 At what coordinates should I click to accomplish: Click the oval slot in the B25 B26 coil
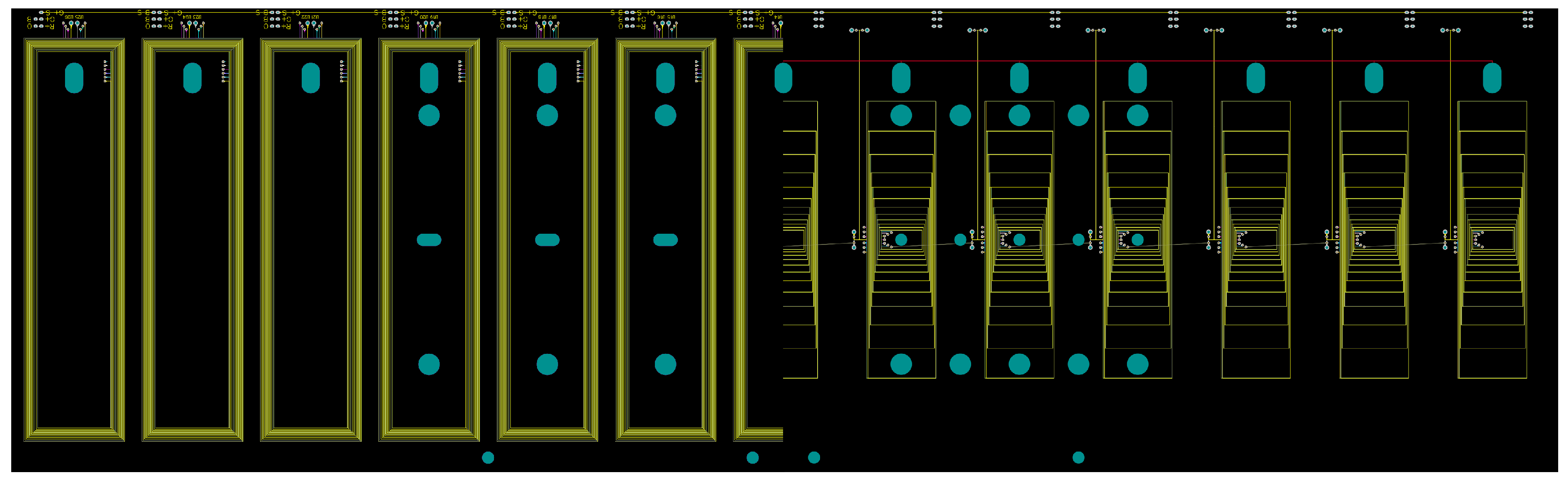73,78
